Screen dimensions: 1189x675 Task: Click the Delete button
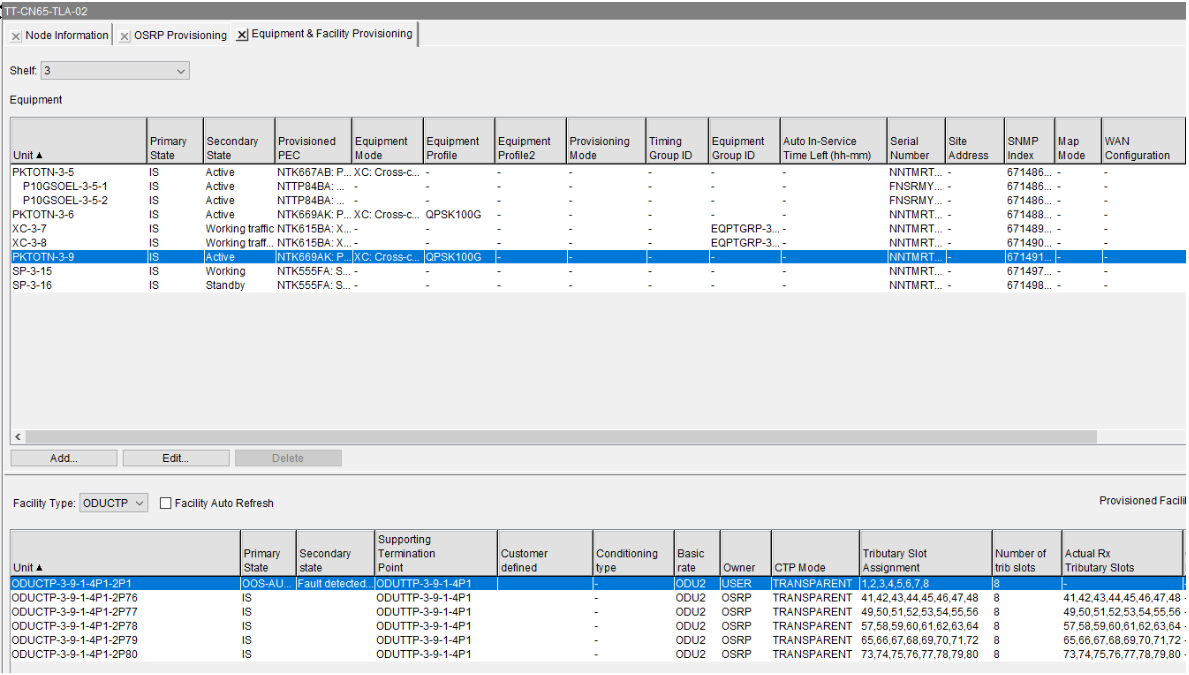[x=288, y=458]
